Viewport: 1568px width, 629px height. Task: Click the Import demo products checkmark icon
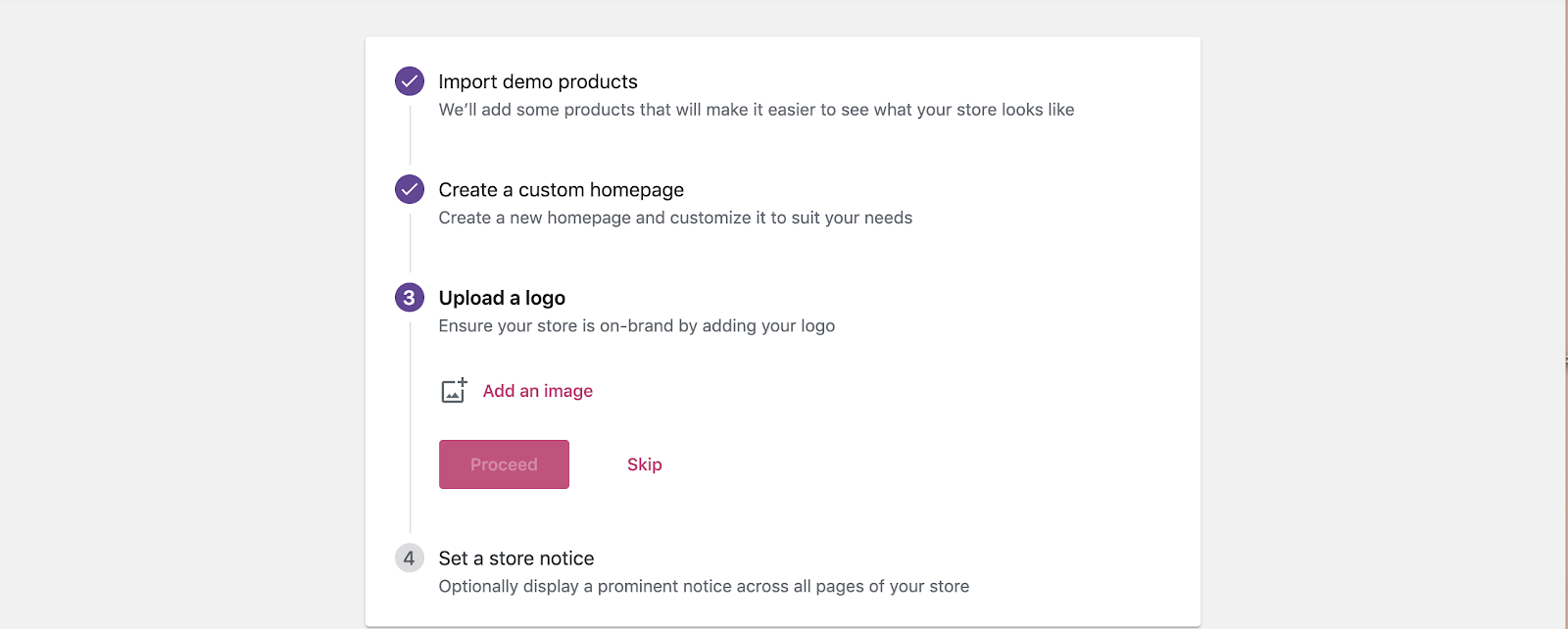[x=410, y=81]
